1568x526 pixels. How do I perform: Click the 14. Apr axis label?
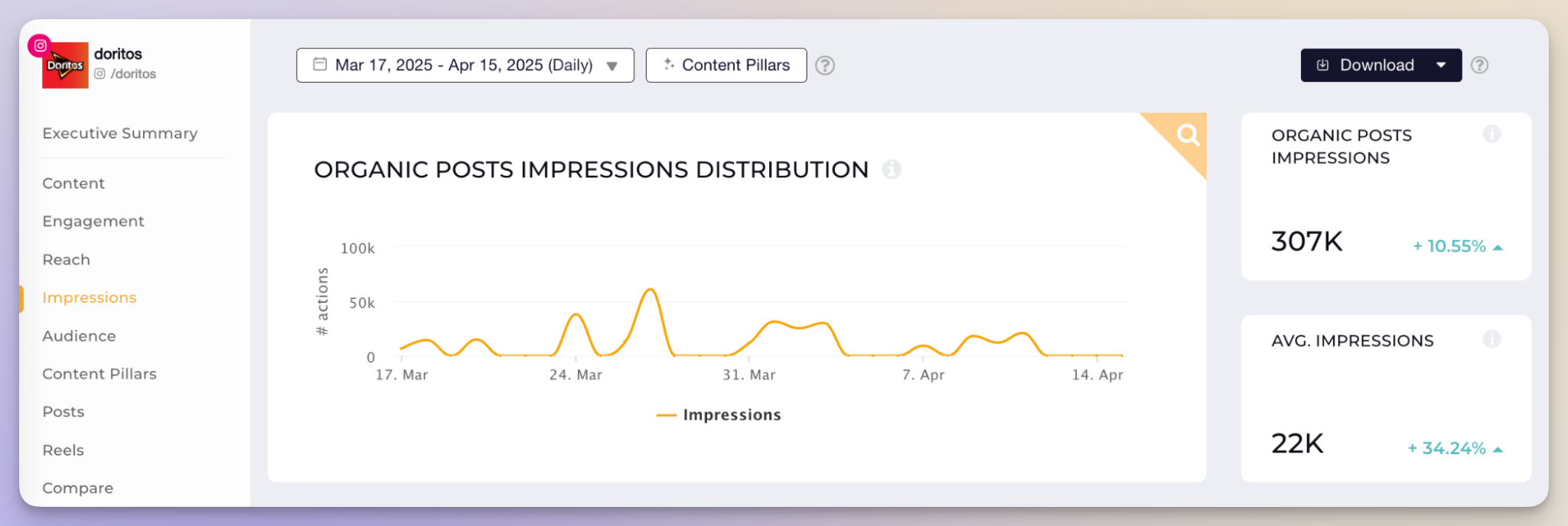click(x=1097, y=375)
